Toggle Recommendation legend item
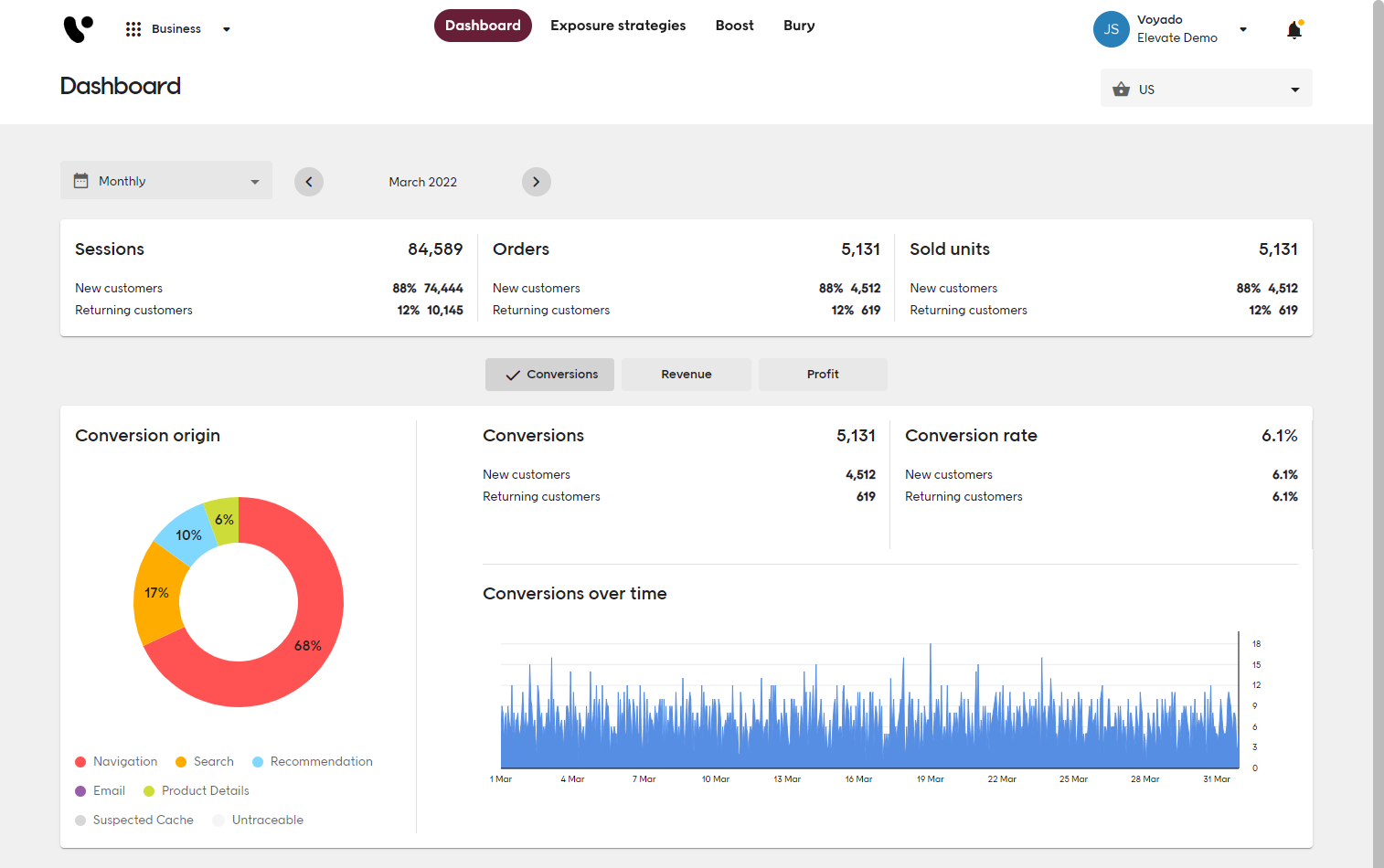 (313, 762)
